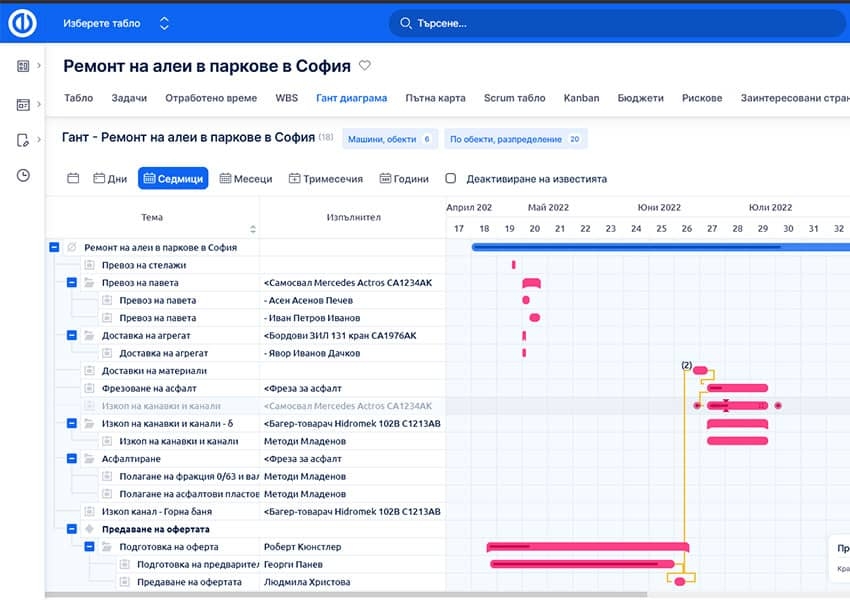Open the document edit icon in left sidebar

23,140
